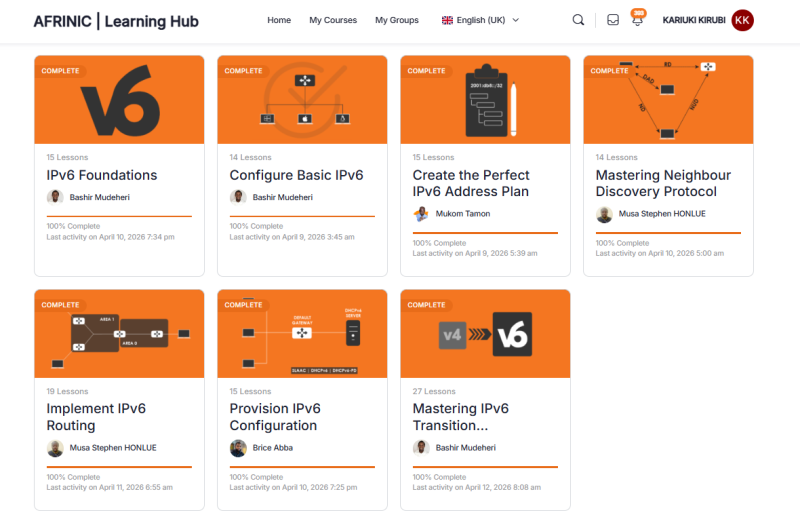Expand the English (UK) language dropdown
The width and height of the screenshot is (800, 519).
click(x=516, y=20)
